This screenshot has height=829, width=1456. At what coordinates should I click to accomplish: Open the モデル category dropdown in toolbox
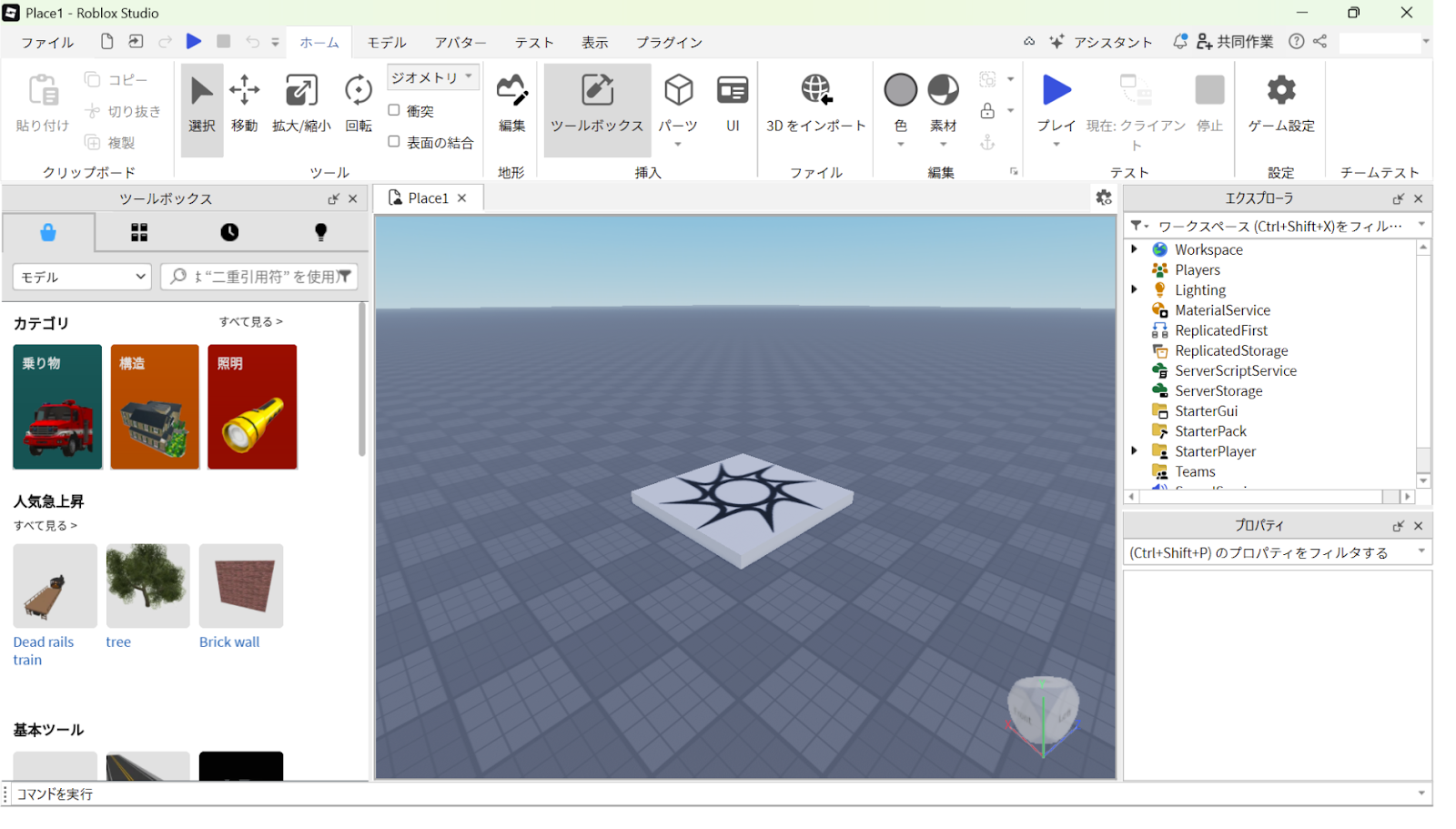point(82,277)
